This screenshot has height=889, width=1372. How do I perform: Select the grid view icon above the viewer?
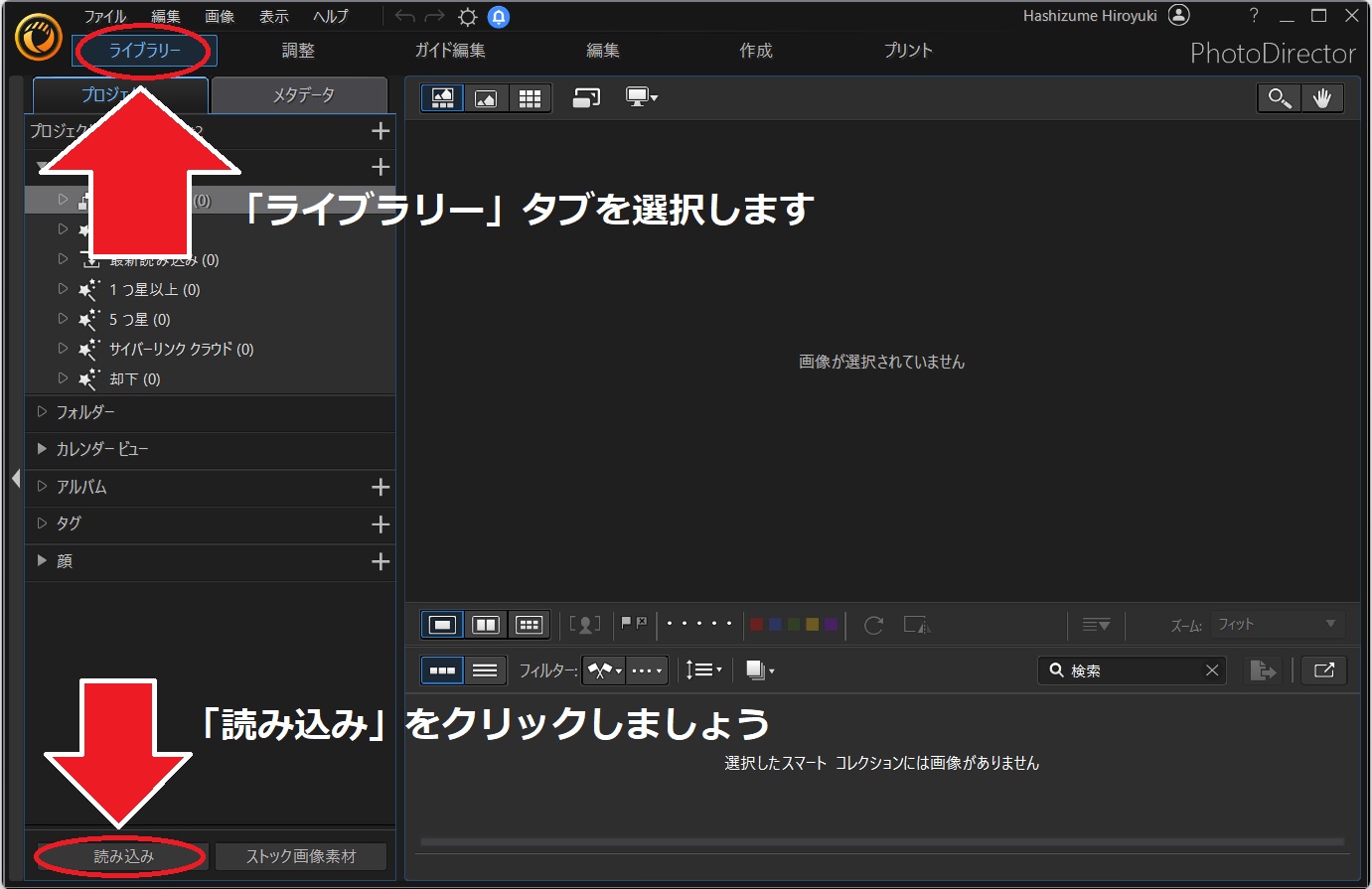pyautogui.click(x=530, y=97)
